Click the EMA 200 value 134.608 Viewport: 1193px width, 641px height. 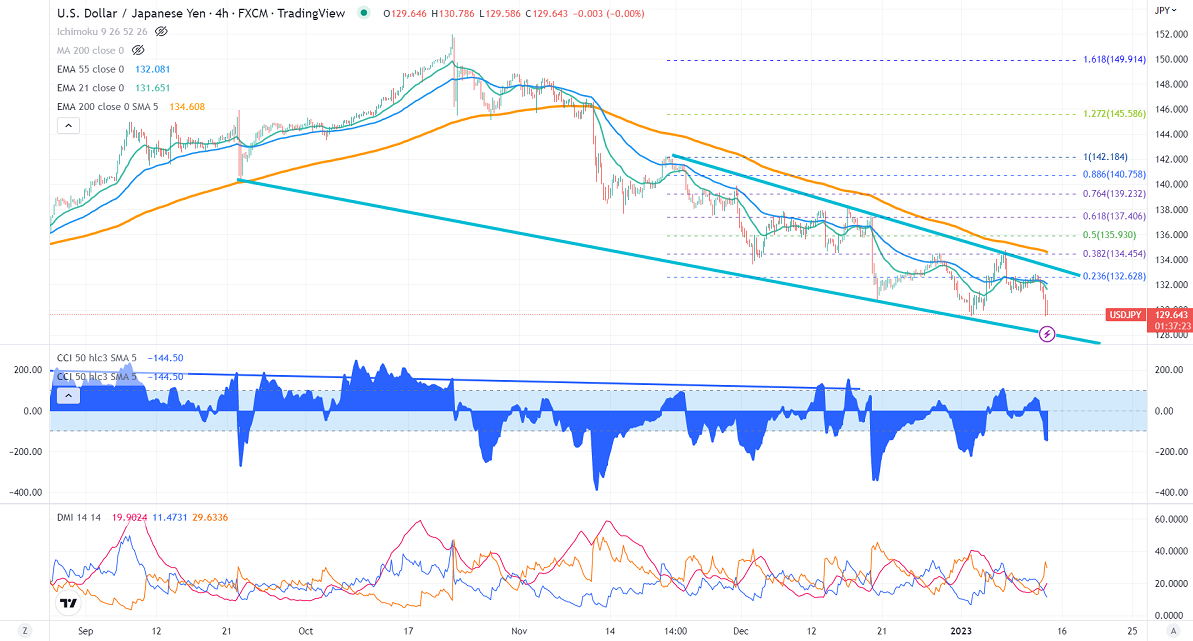187,107
